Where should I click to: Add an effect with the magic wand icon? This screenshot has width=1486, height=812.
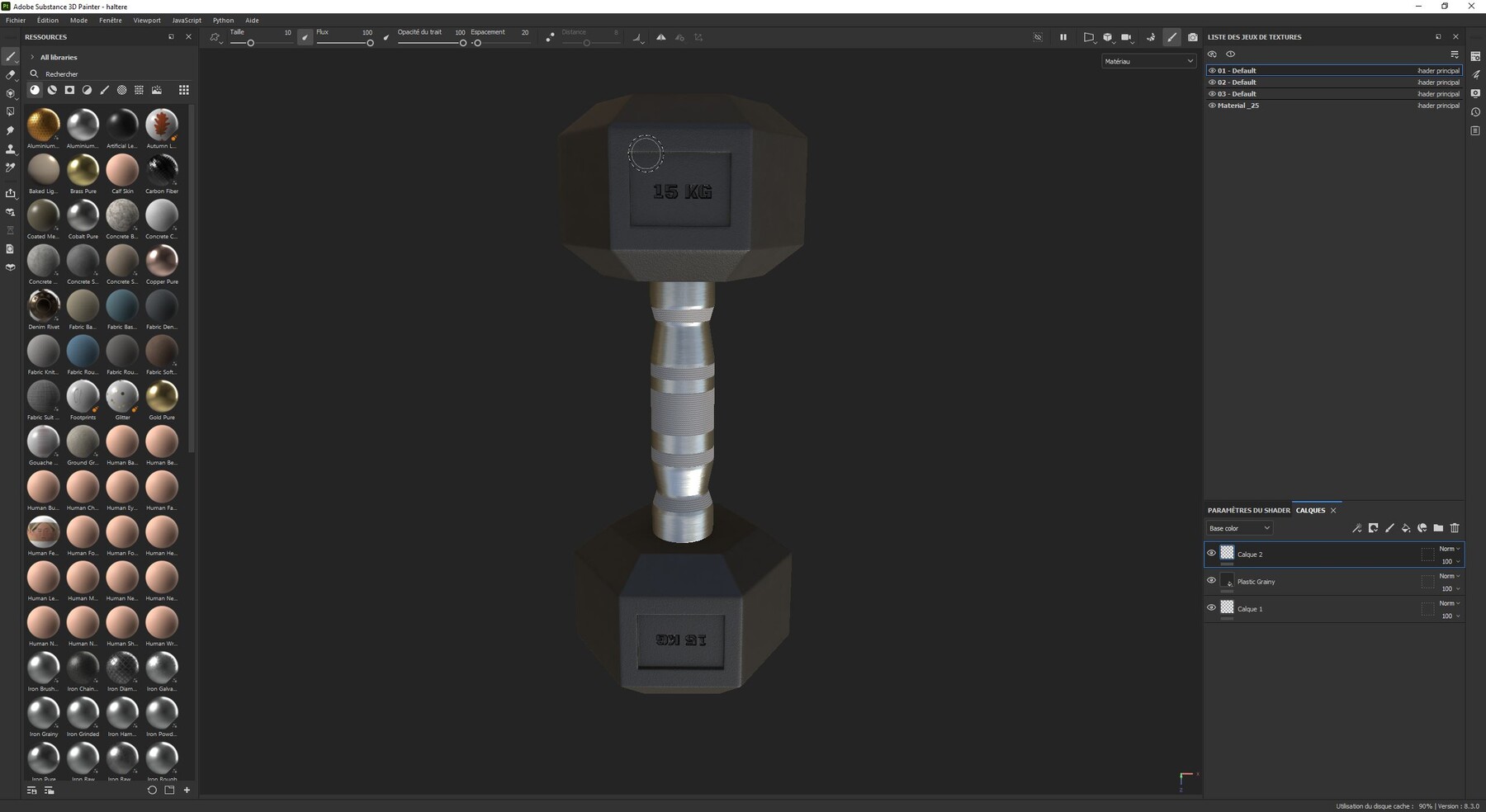(x=1357, y=528)
